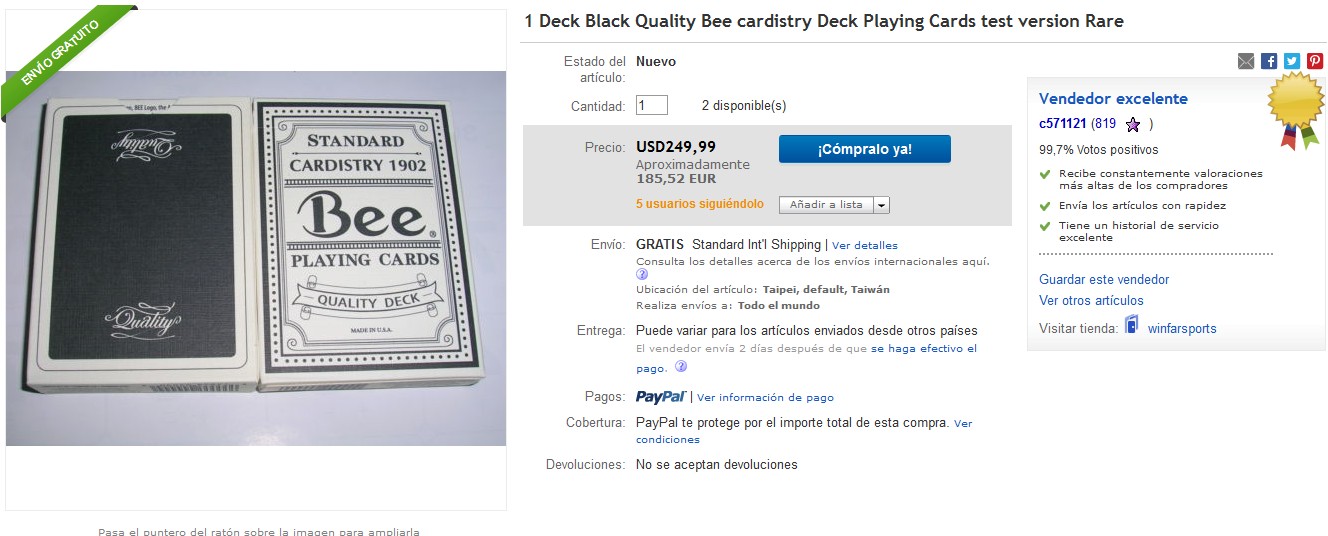1328x536 pixels.
Task: Open help icon under international shipping note
Action: click(x=642, y=275)
